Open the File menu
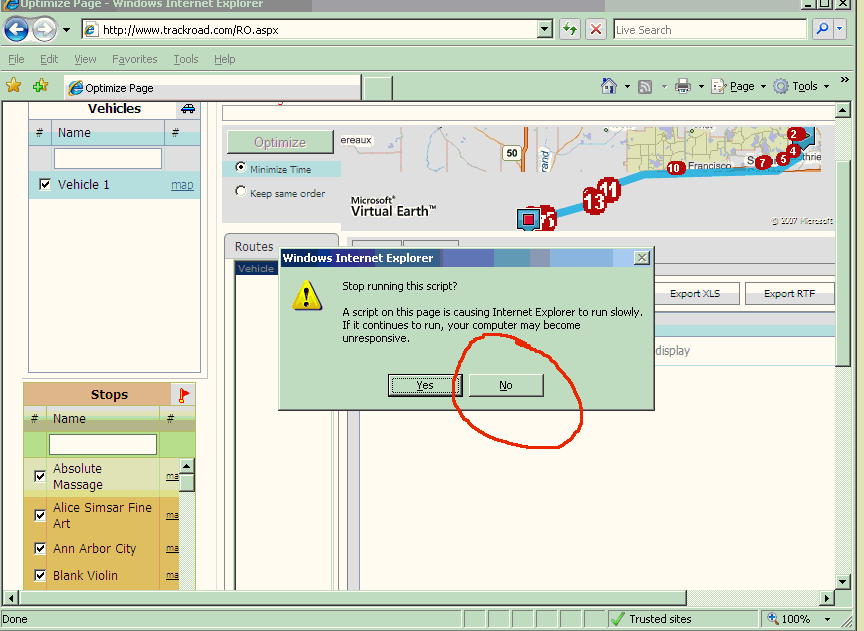This screenshot has height=631, width=864. pos(16,59)
